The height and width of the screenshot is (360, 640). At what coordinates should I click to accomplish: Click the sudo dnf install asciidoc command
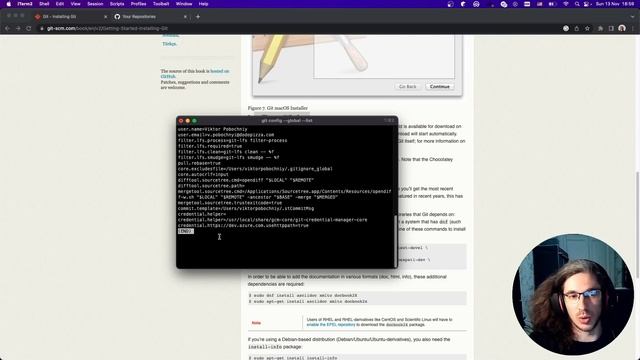[303, 295]
